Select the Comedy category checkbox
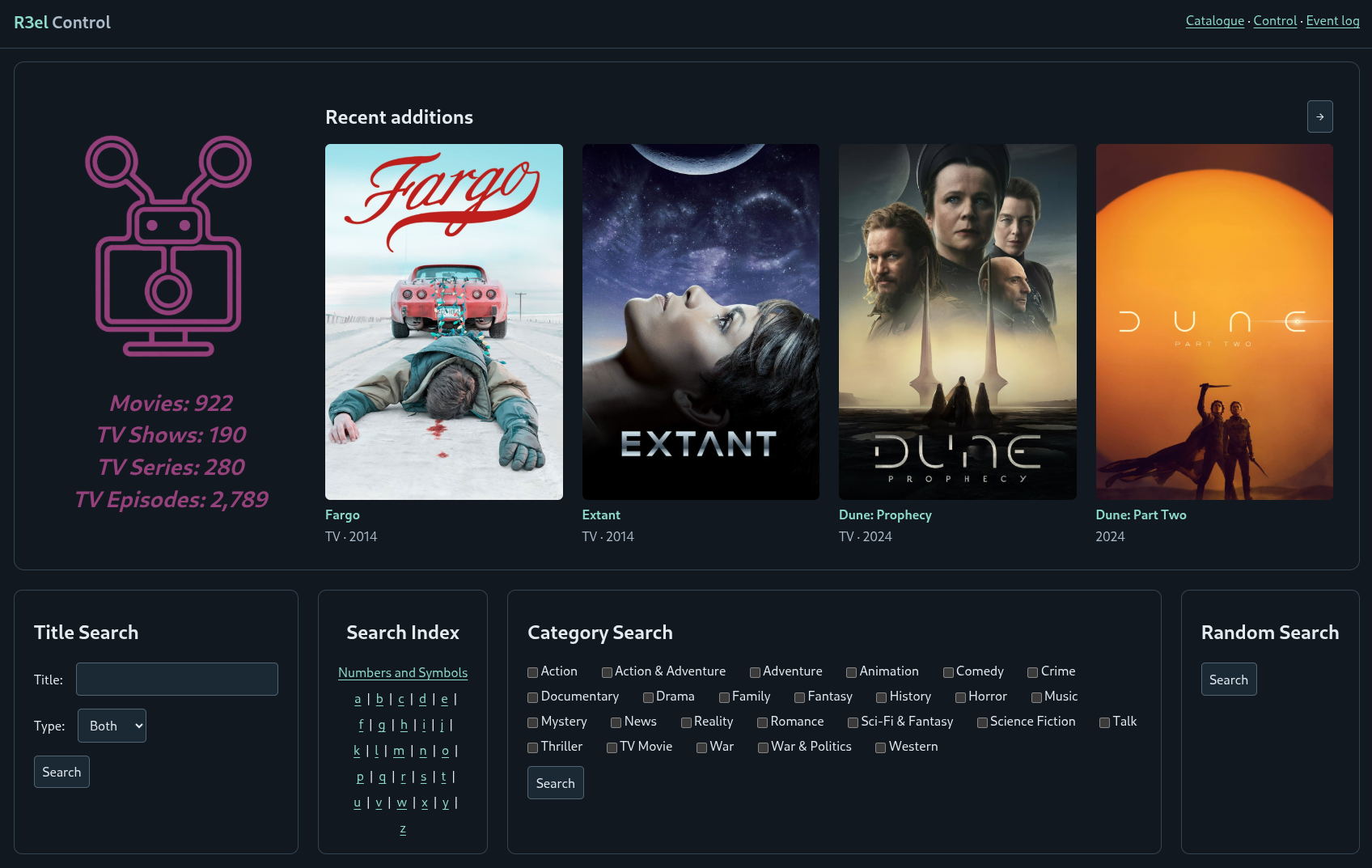The width and height of the screenshot is (1372, 868). point(948,672)
